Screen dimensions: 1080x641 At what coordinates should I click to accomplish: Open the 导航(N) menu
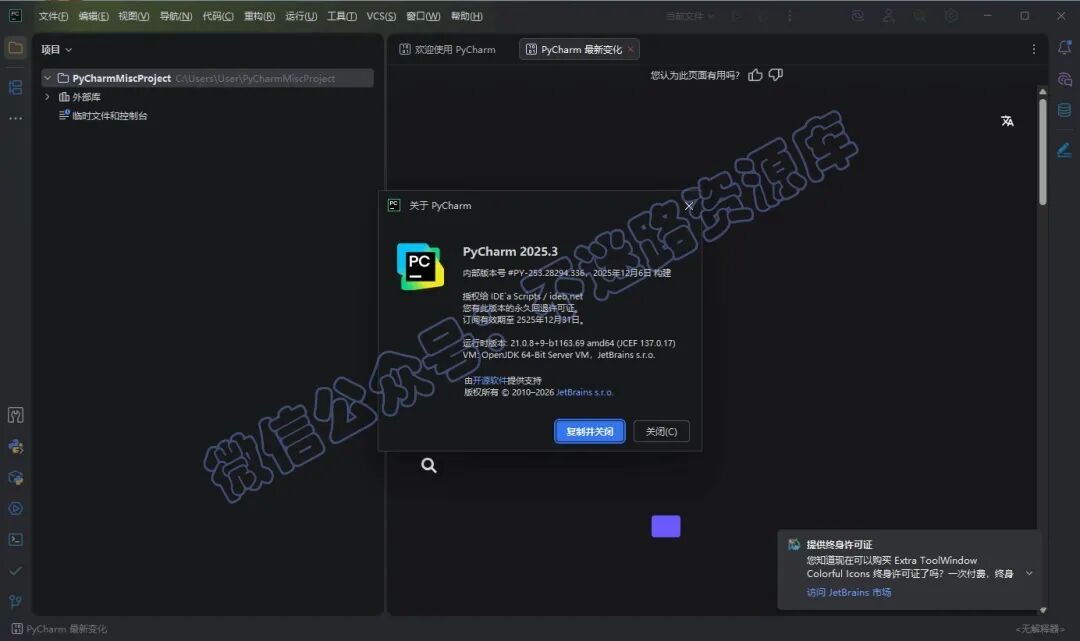[x=176, y=16]
